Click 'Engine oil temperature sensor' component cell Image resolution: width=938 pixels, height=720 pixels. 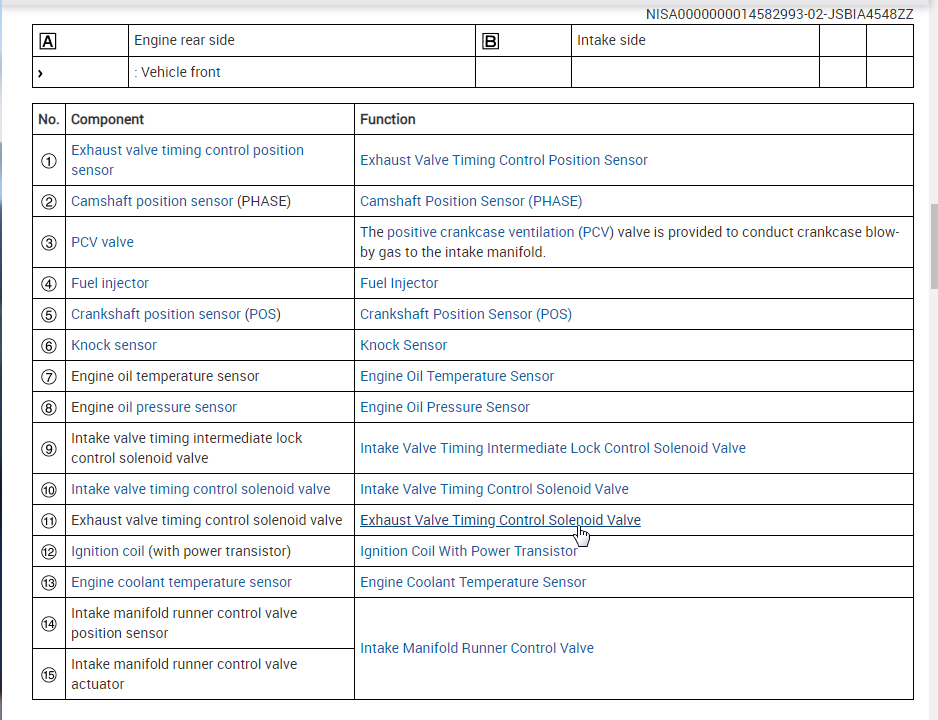[x=210, y=376]
